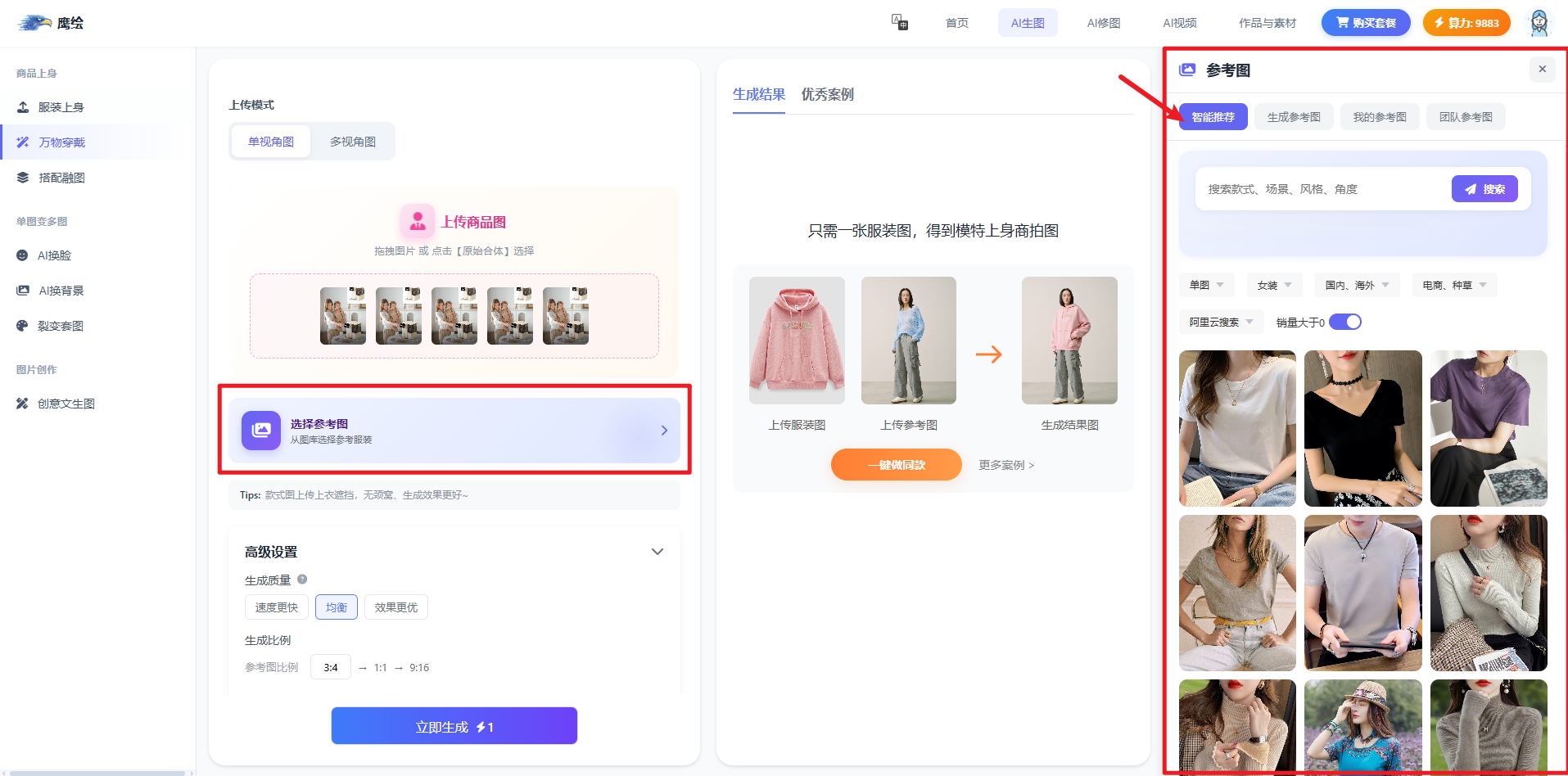
Task: Select 速度更快 generation quality
Action: (276, 607)
